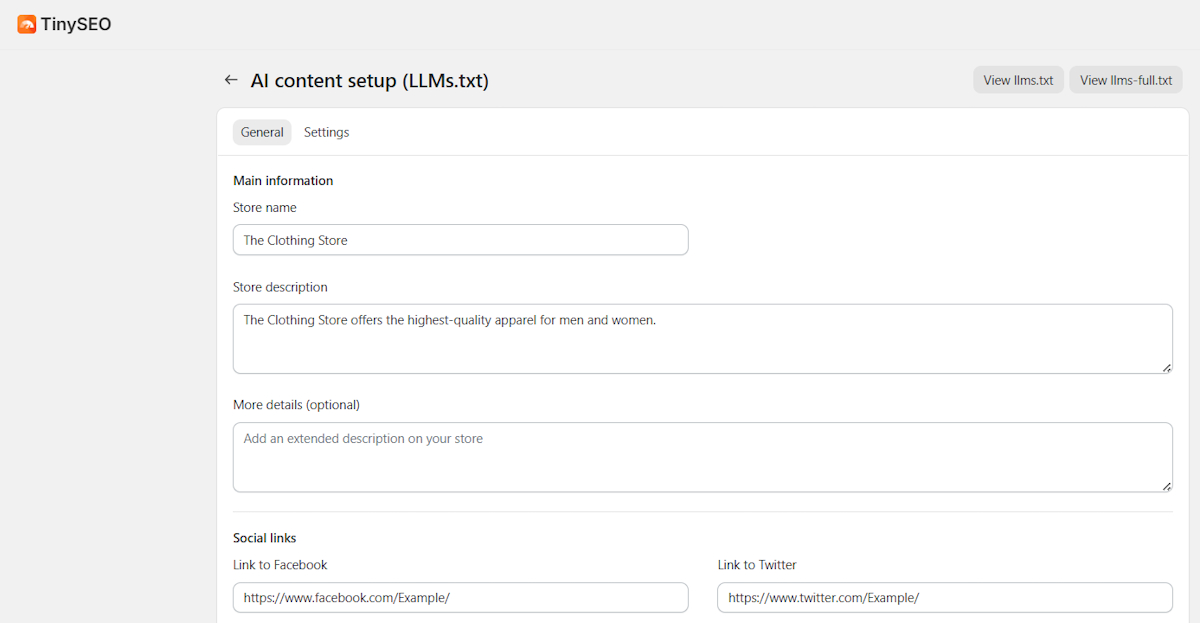Click the TinySEO brand name text
1200x623 pixels.
[76, 24]
